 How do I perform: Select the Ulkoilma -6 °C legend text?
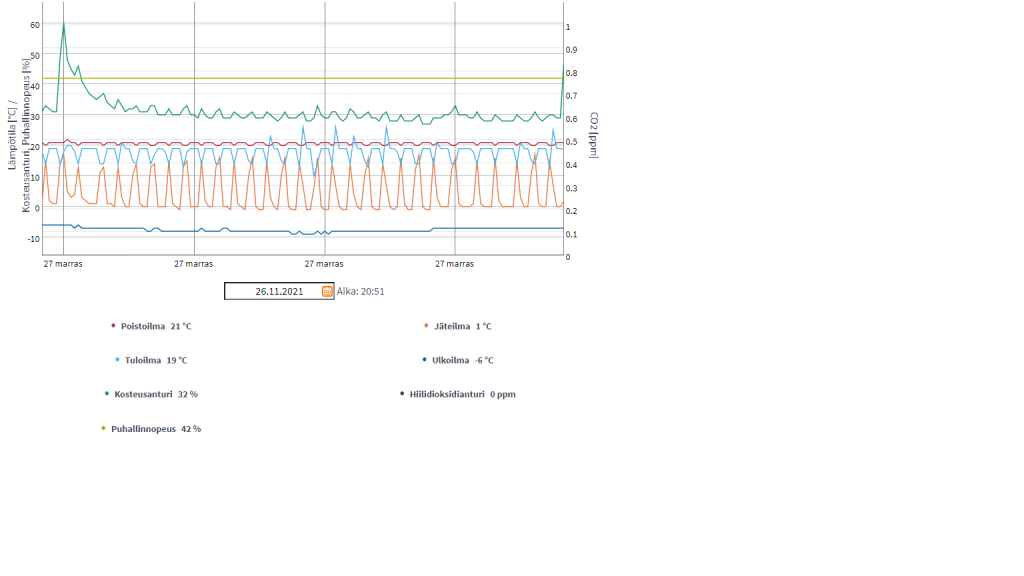[x=462, y=360]
